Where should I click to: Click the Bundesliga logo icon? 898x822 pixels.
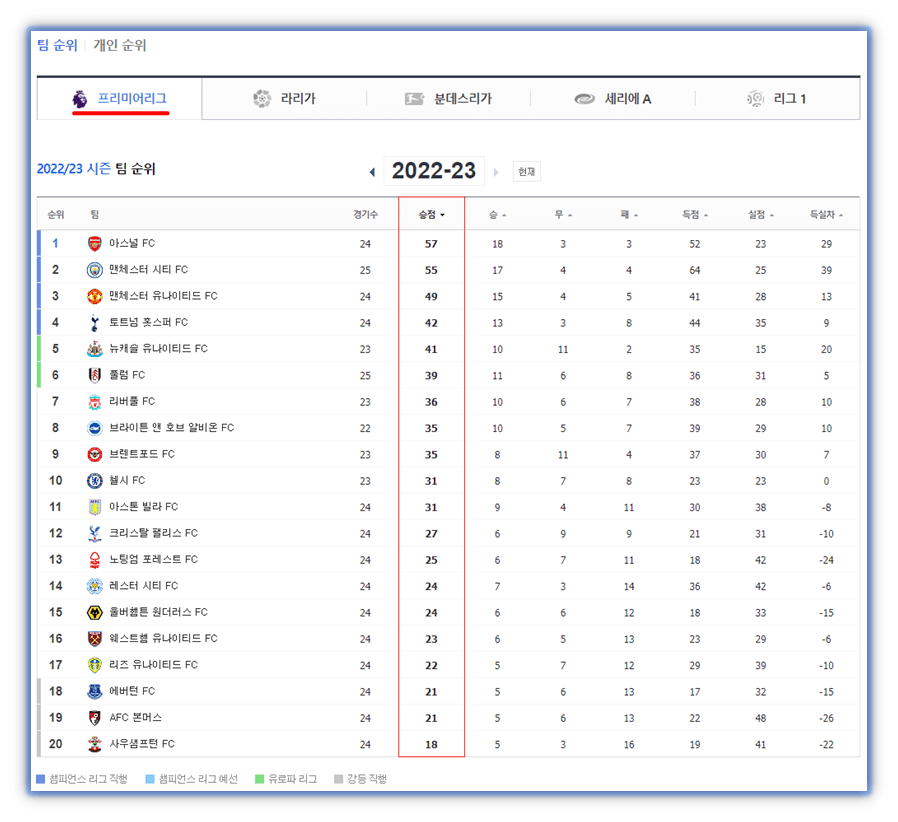(414, 99)
